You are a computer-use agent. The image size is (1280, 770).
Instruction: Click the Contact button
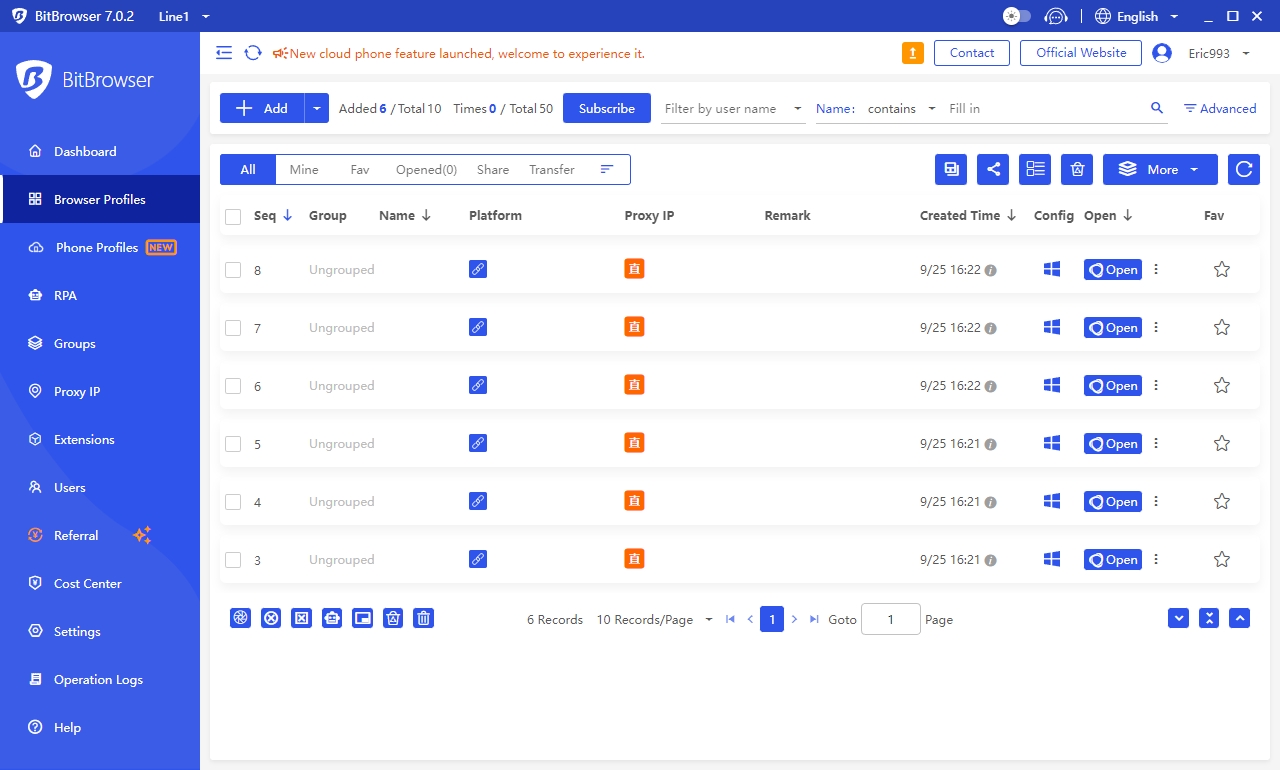click(972, 53)
